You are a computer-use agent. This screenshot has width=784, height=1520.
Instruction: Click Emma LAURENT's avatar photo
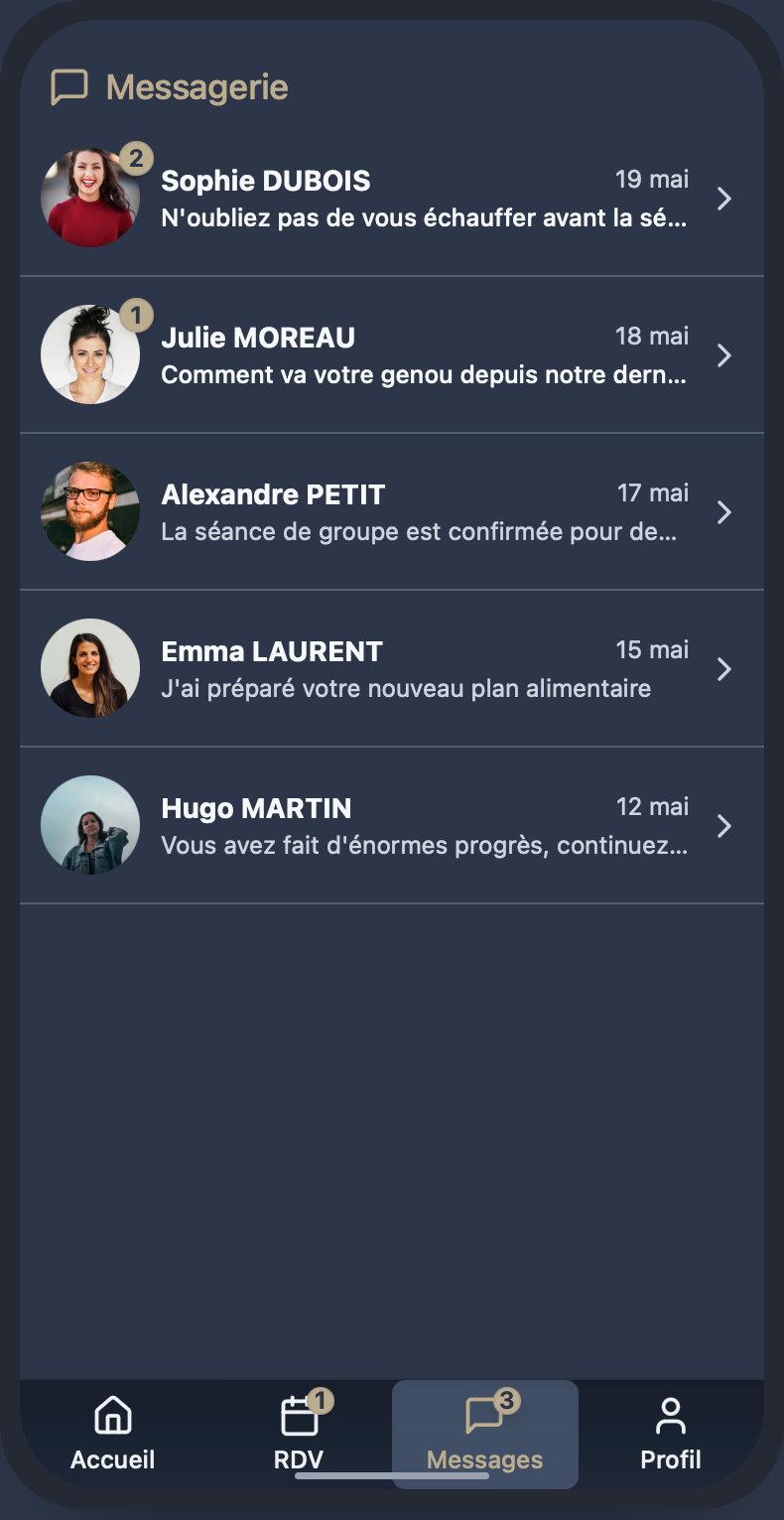click(90, 668)
